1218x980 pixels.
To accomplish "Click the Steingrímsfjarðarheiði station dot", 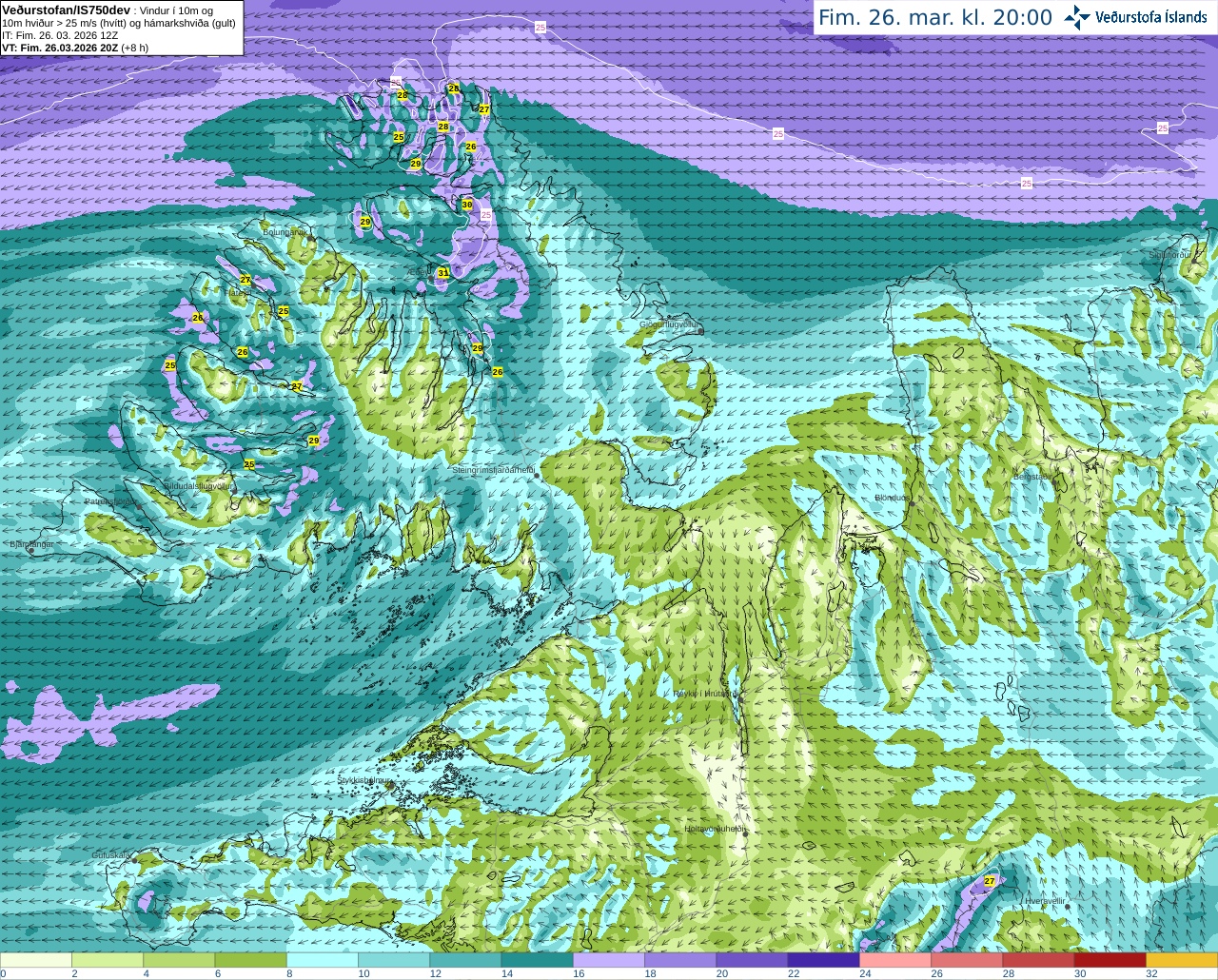I will 537,475.
